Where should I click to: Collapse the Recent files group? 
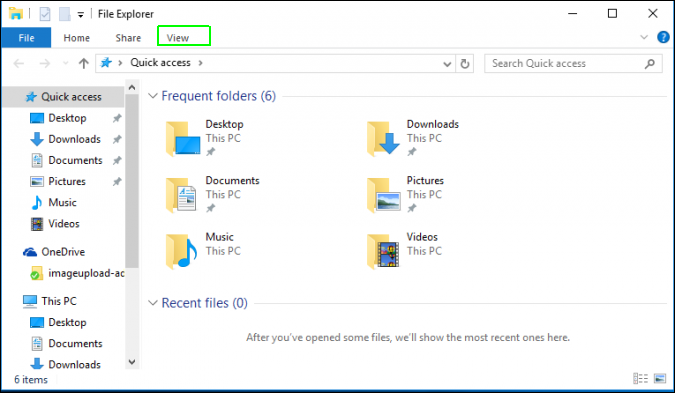[x=152, y=303]
